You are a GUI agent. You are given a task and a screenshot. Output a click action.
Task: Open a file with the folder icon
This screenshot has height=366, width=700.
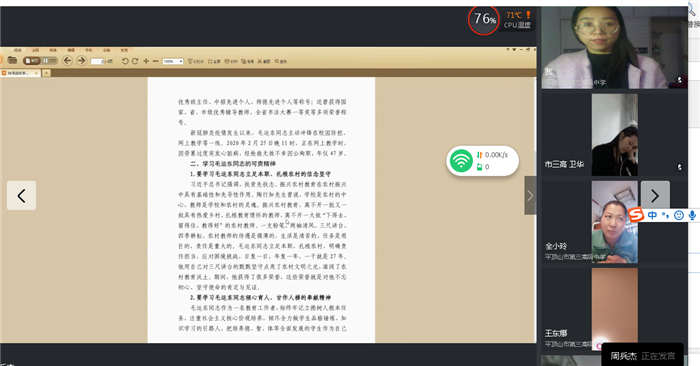[x=12, y=60]
